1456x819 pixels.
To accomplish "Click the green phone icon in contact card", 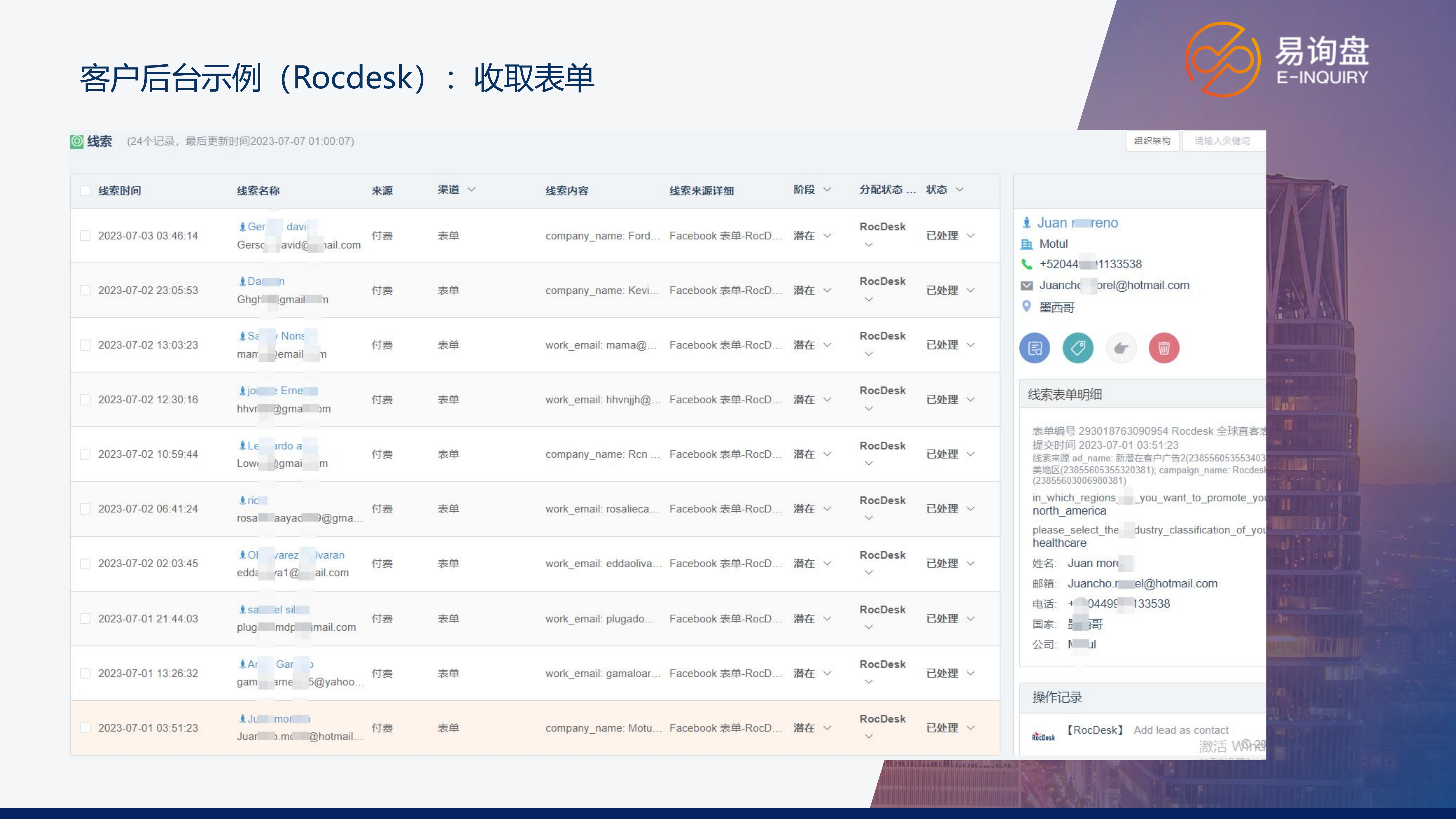I will point(1027,264).
